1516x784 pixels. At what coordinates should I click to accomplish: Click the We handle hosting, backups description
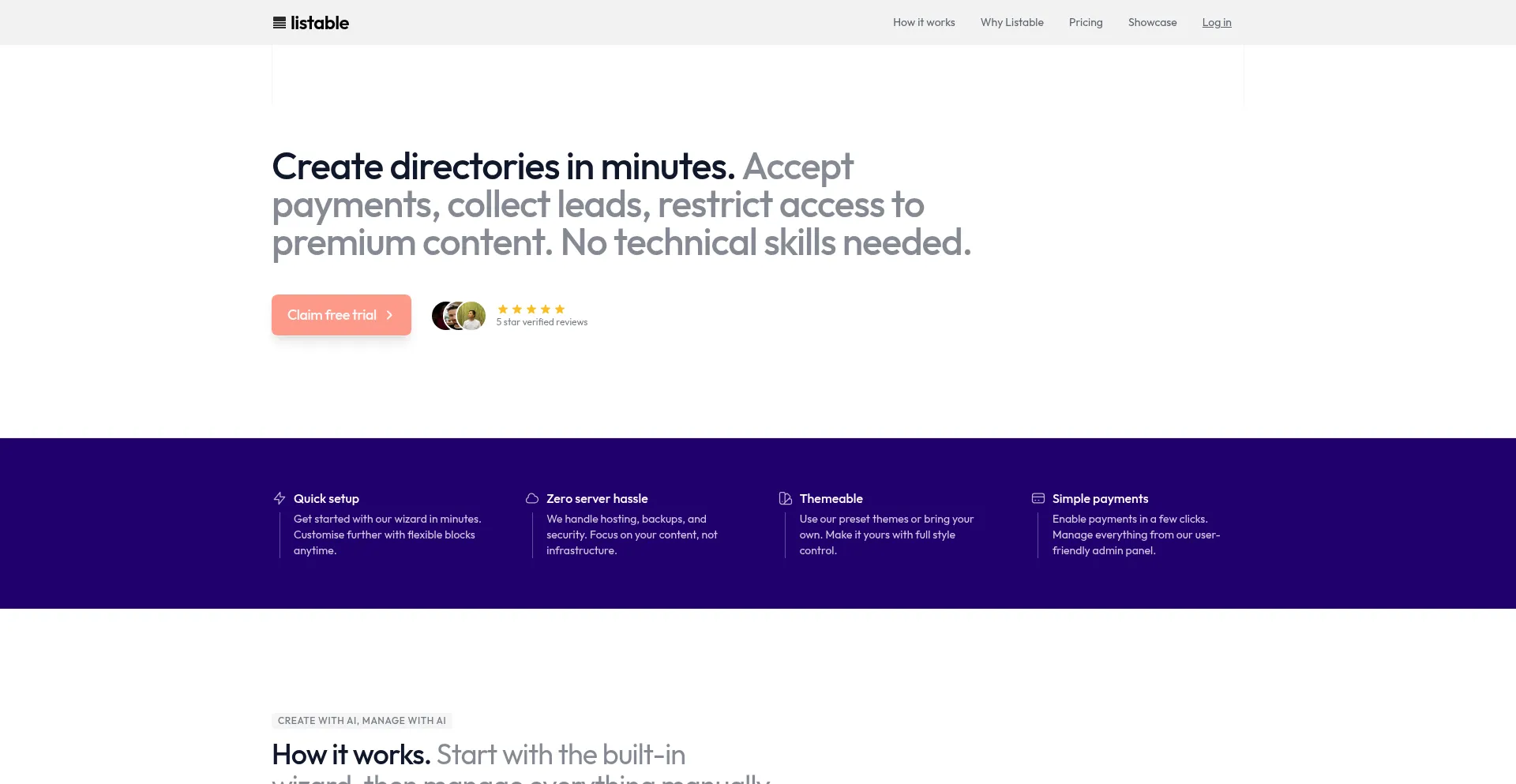pyautogui.click(x=632, y=535)
